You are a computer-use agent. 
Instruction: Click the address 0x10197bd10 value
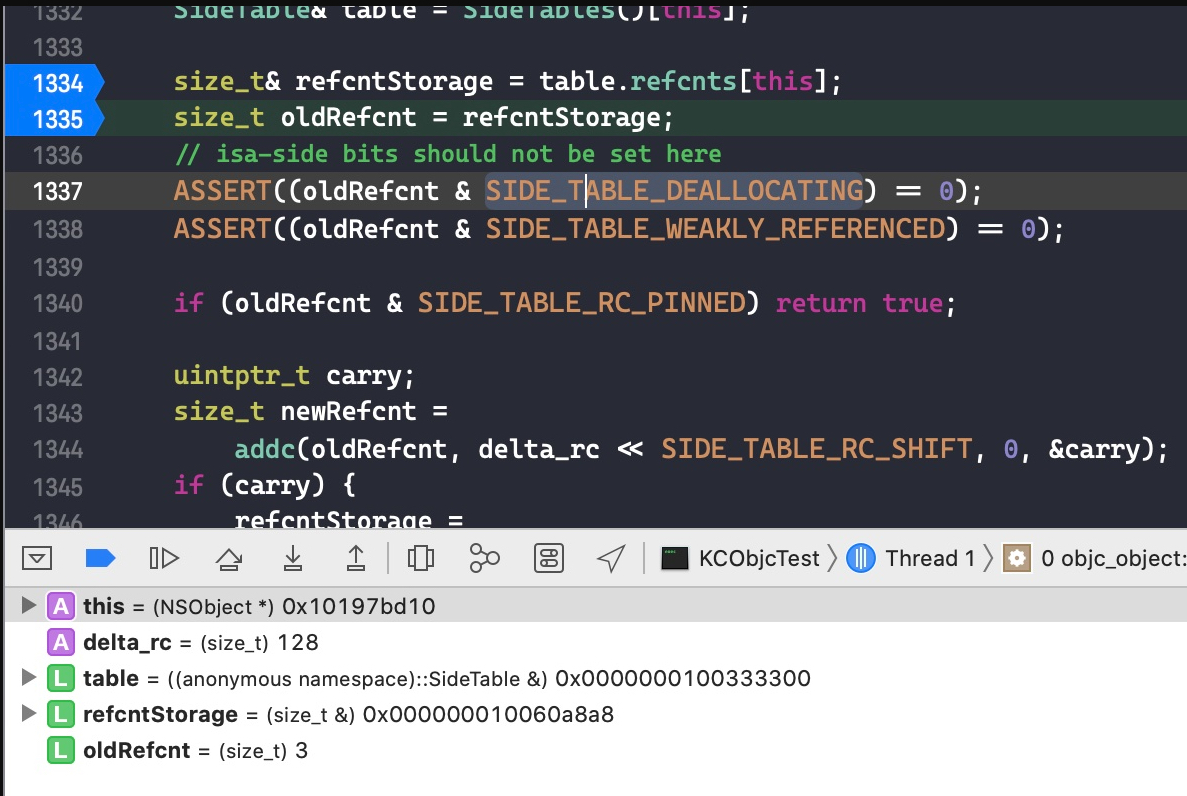(x=359, y=606)
